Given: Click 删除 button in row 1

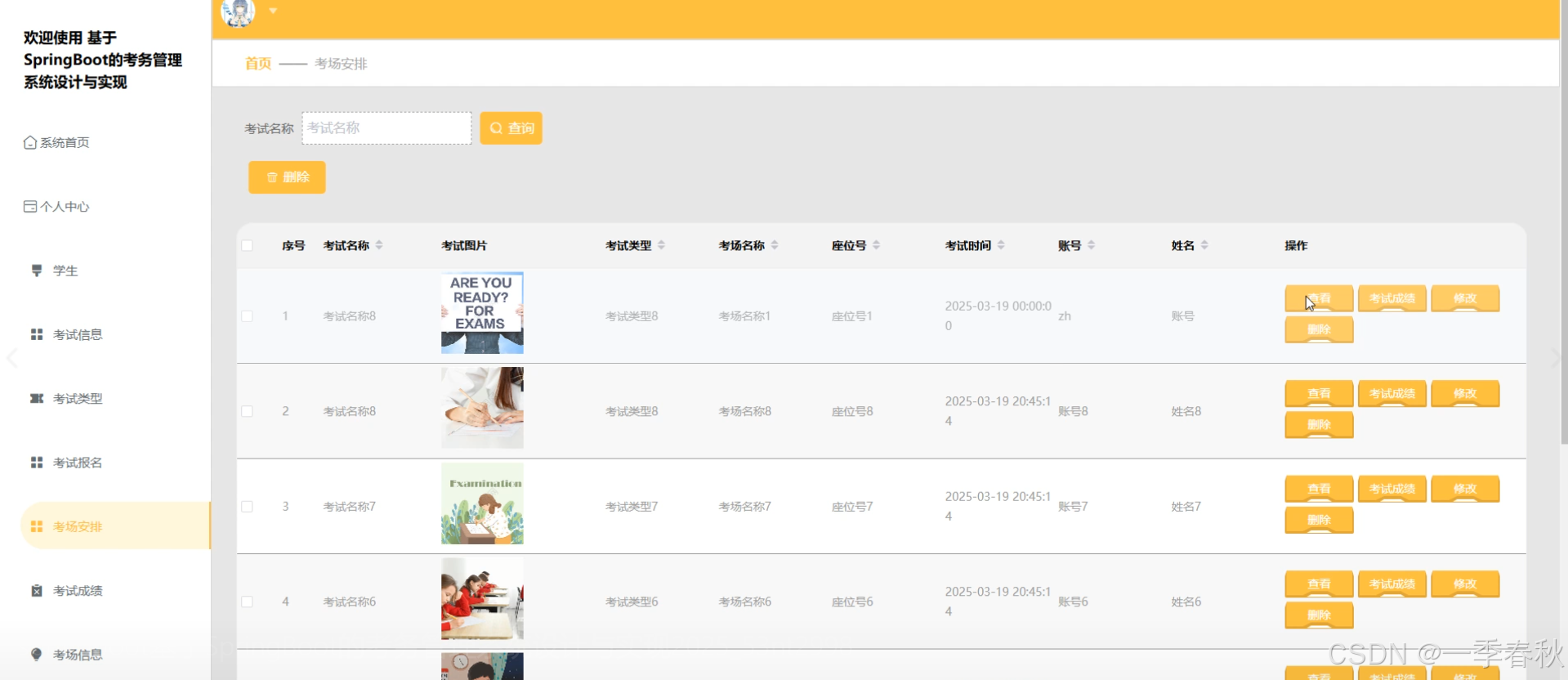Looking at the screenshot, I should (1319, 329).
